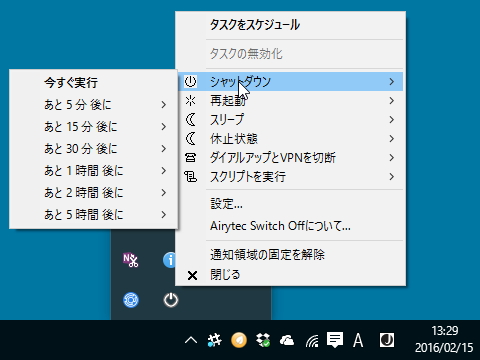Click the Airytec Switch Off power tray icon
Image resolution: width=480 pixels, height=360 pixels.
coord(171,300)
